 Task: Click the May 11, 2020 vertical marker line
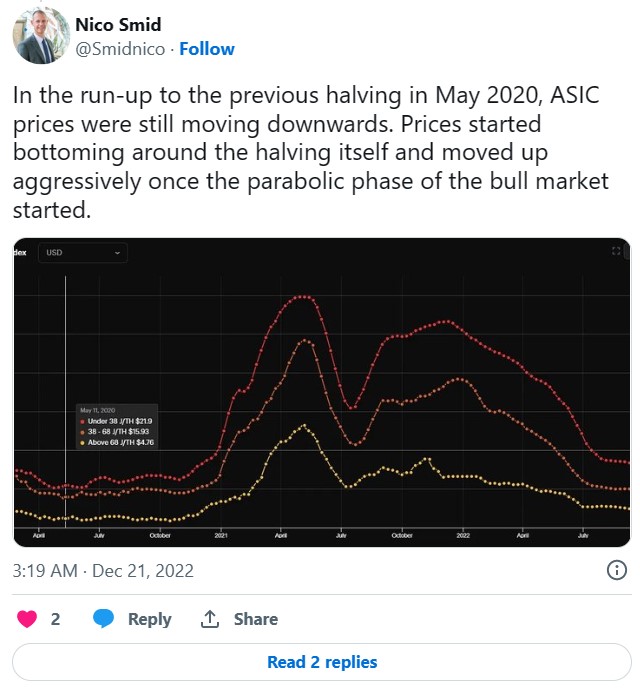[66, 401]
